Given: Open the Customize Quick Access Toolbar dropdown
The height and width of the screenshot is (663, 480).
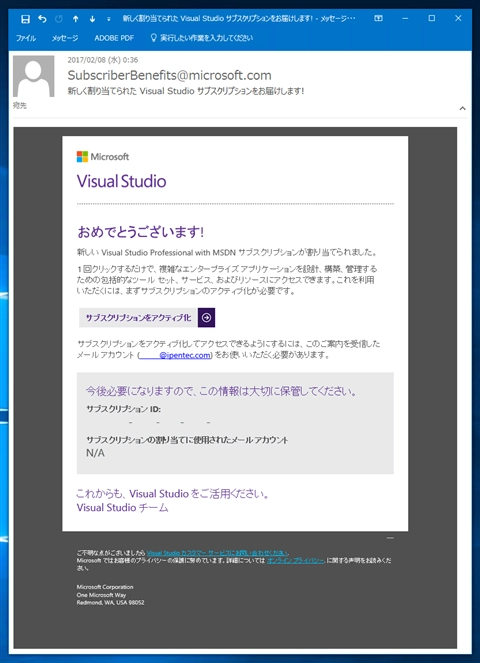Looking at the screenshot, I should coord(109,19).
